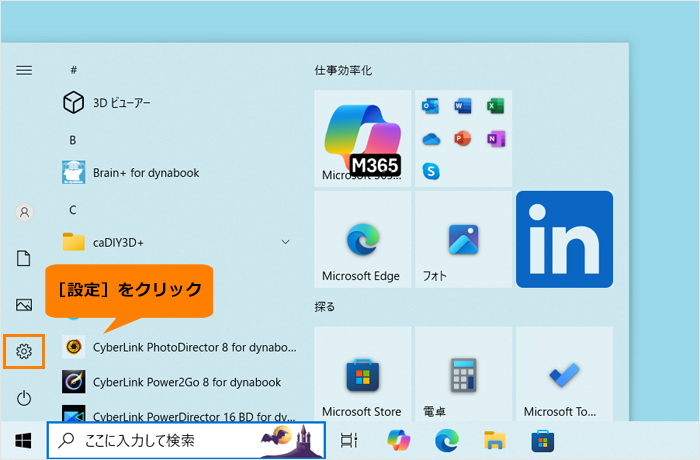Open the caDIY3D+ folder entry
Image resolution: width=700 pixels, height=460 pixels.
coord(179,243)
